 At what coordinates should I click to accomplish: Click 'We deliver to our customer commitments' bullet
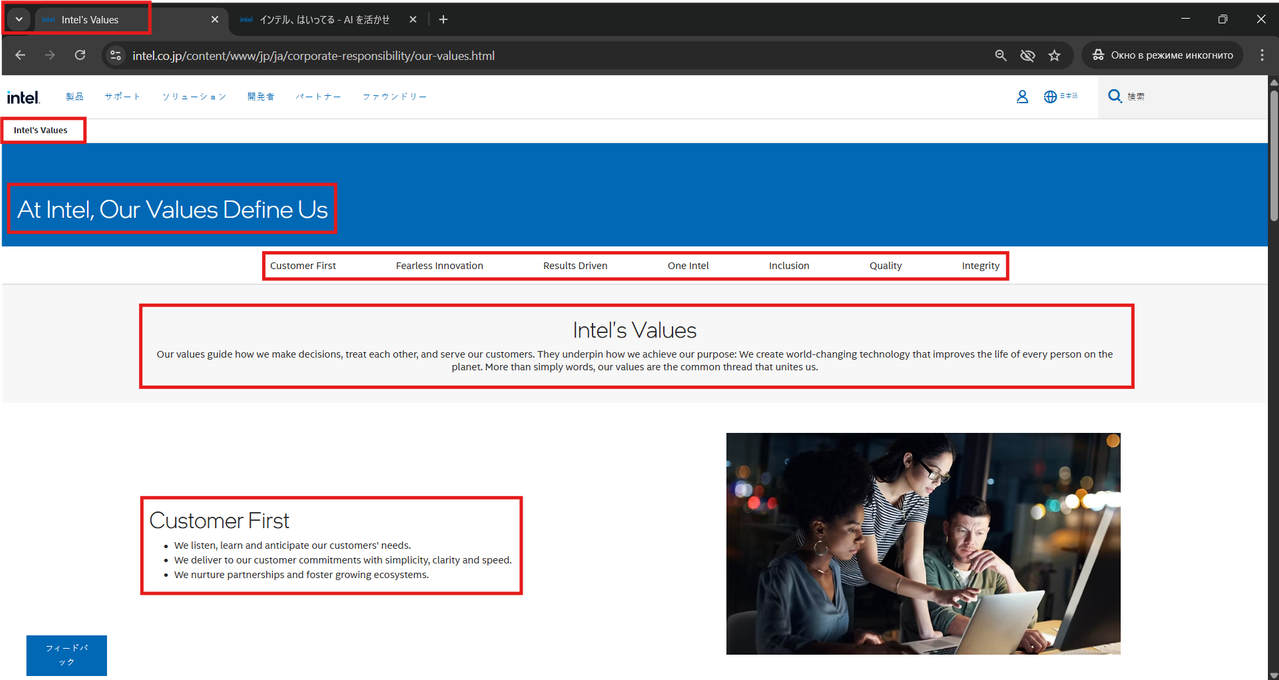click(343, 560)
